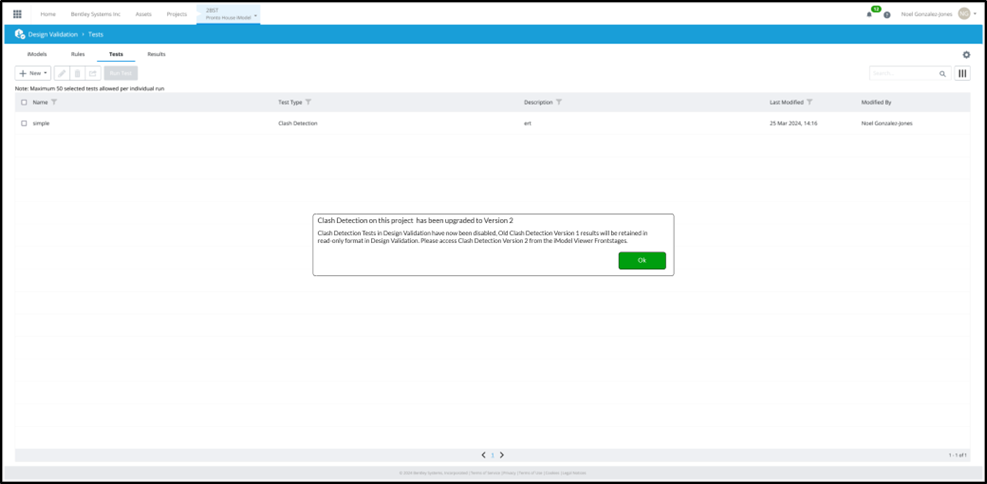Open the column chooser icon
The height and width of the screenshot is (484, 987).
(962, 74)
